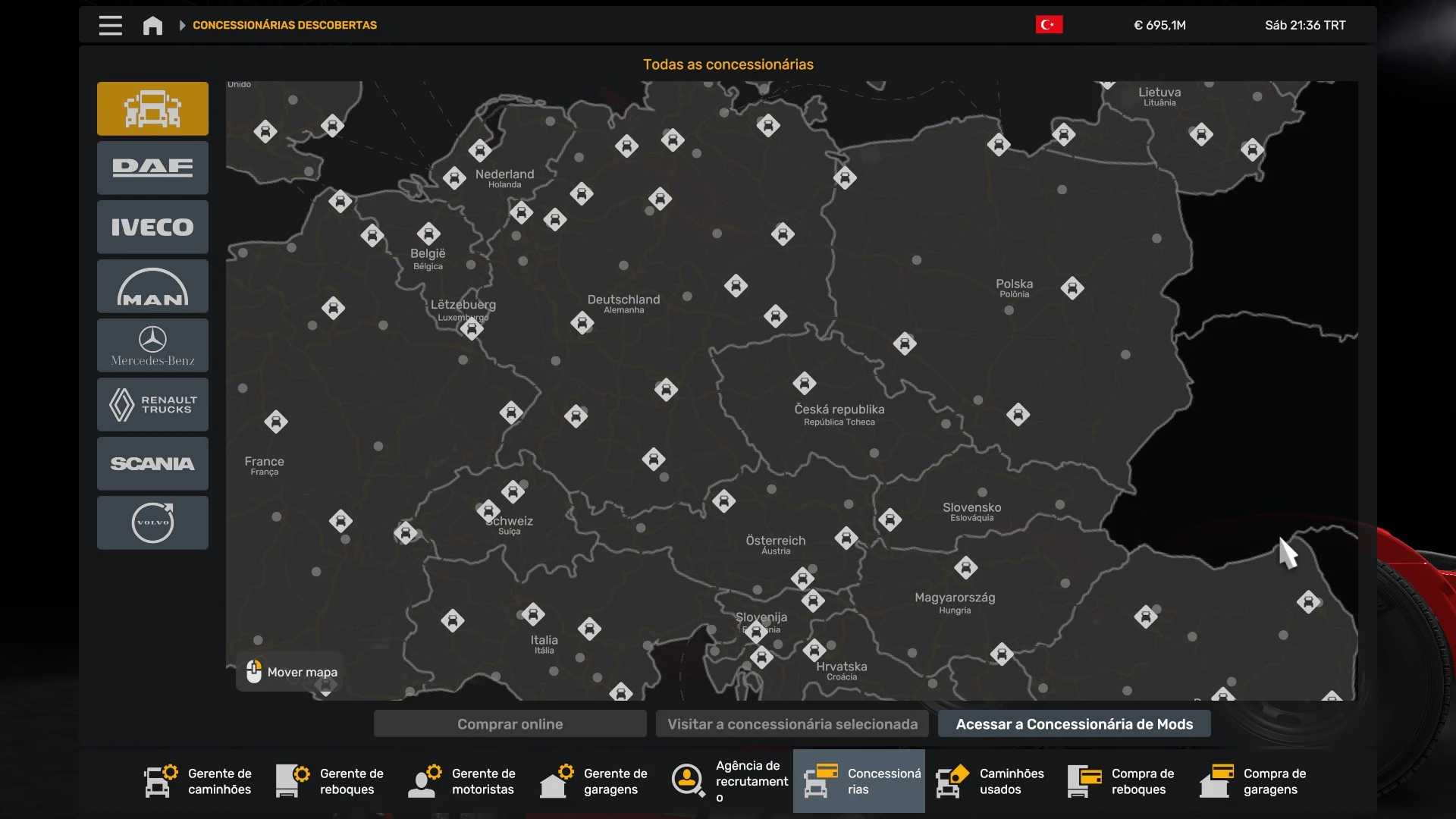
Task: Open Gerente de caminhões tab
Action: coord(199,781)
